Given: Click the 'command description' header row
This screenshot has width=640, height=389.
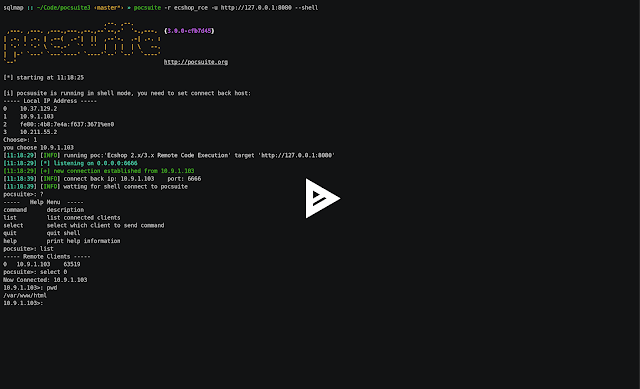Looking at the screenshot, I should pos(44,210).
